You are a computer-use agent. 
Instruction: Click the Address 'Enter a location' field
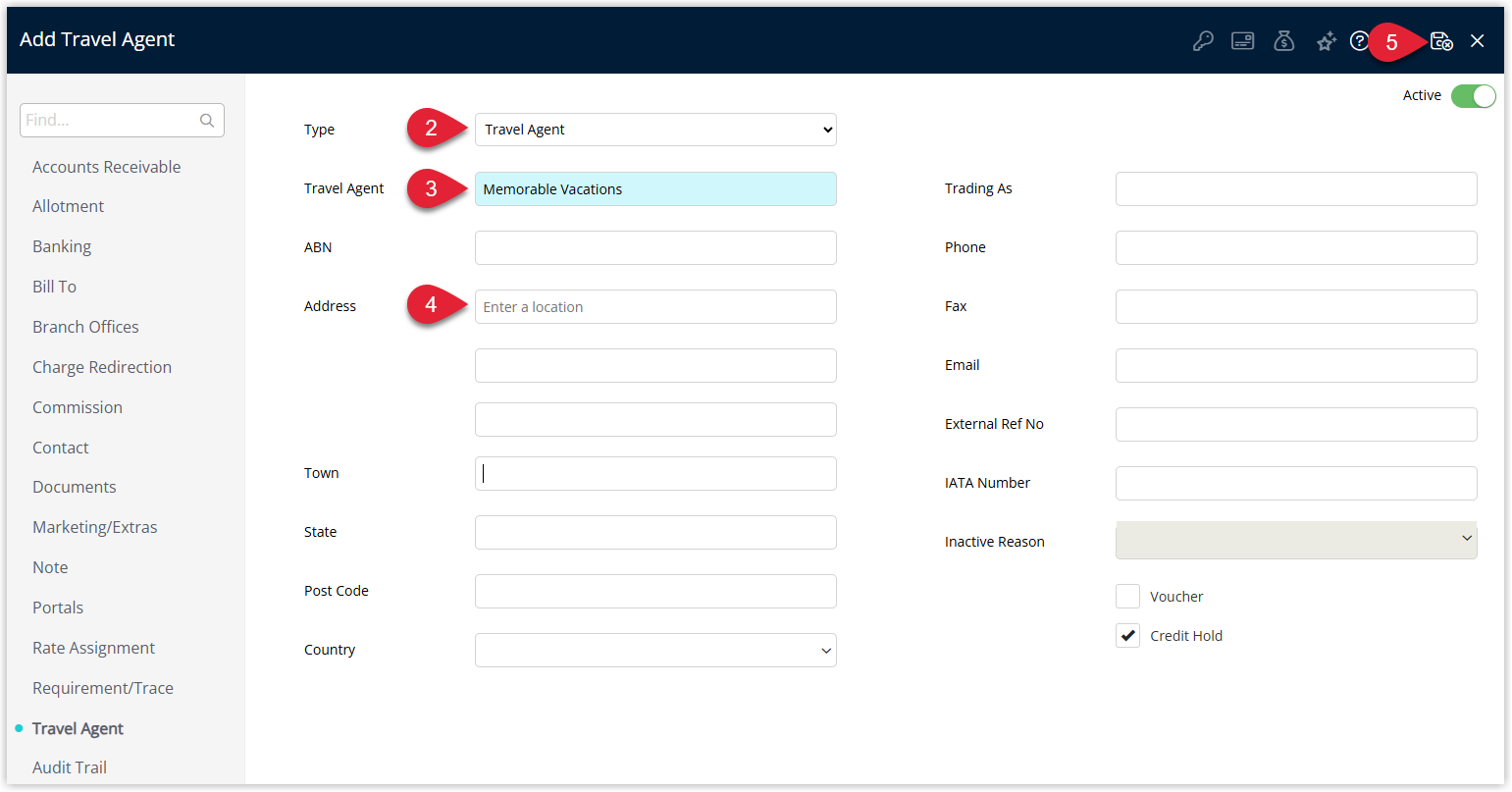coord(655,306)
